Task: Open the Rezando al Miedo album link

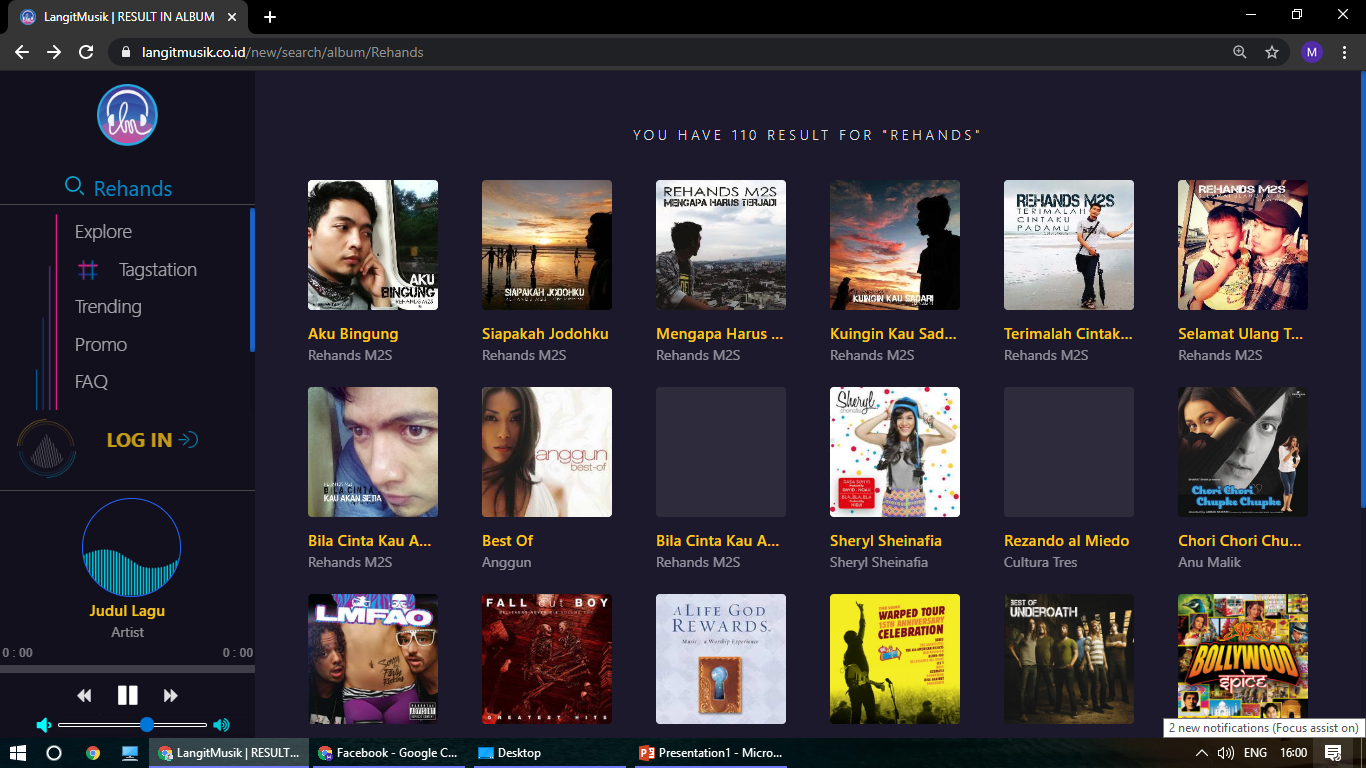Action: click(1067, 541)
